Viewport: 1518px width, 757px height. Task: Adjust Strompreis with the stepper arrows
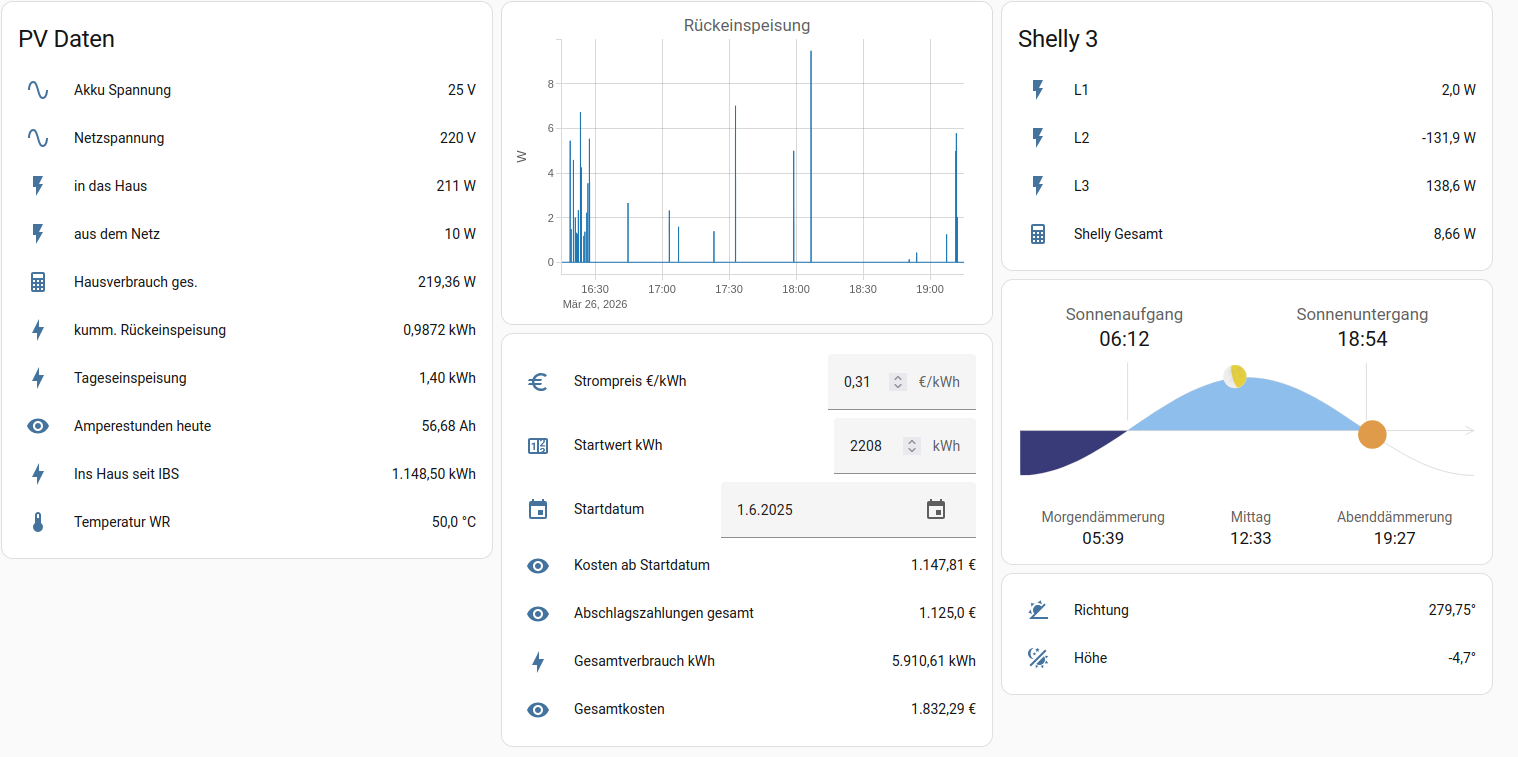pos(898,382)
